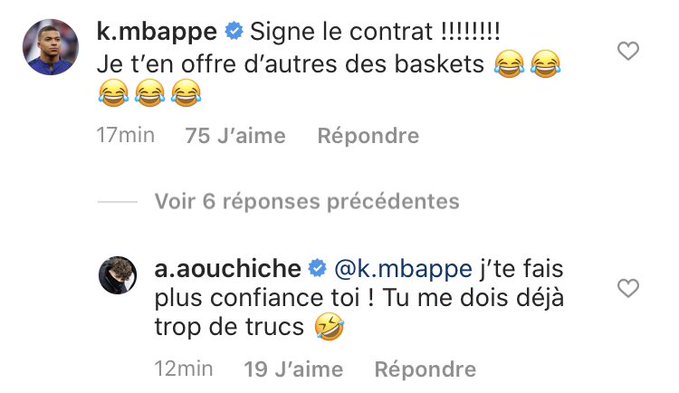Click the horizontal line beside Voir 6 réponses
679x393 pixels.
[117, 202]
